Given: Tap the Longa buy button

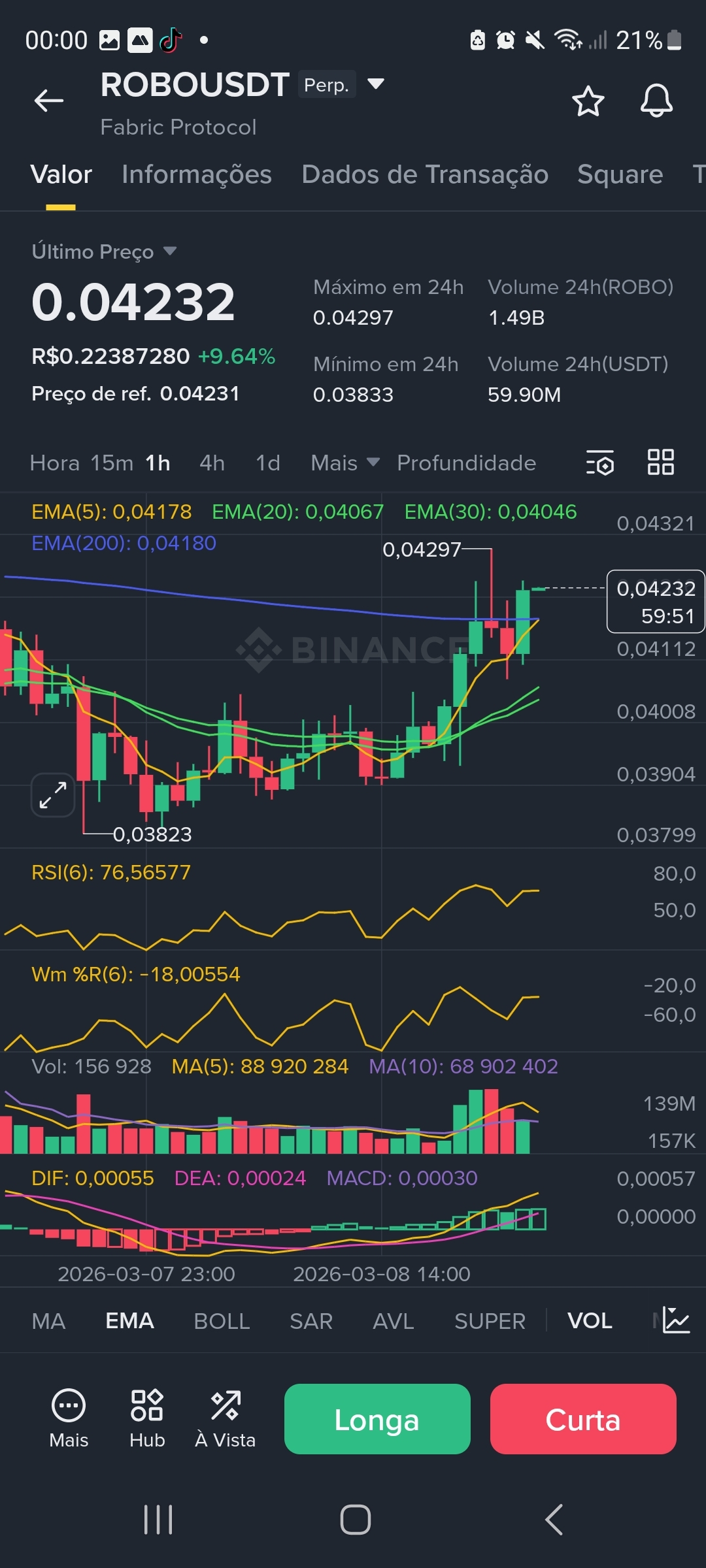Looking at the screenshot, I should coord(377,1419).
